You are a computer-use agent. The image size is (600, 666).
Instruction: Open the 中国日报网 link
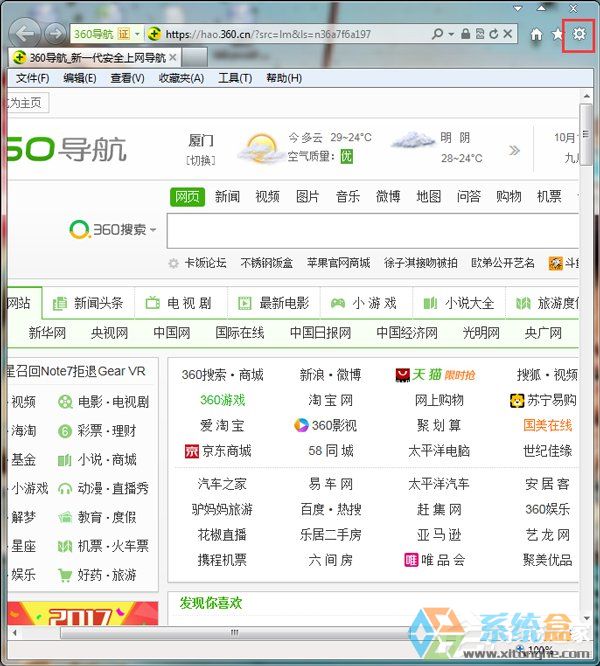(x=321, y=333)
